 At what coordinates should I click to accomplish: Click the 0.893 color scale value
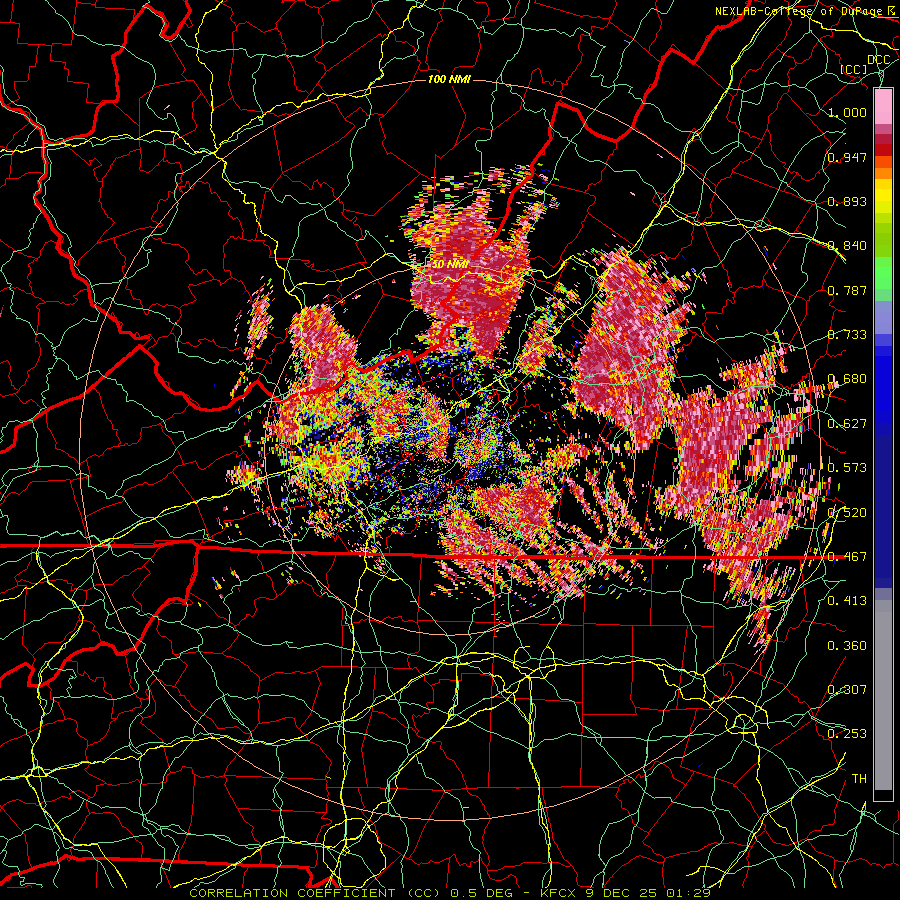(x=847, y=201)
